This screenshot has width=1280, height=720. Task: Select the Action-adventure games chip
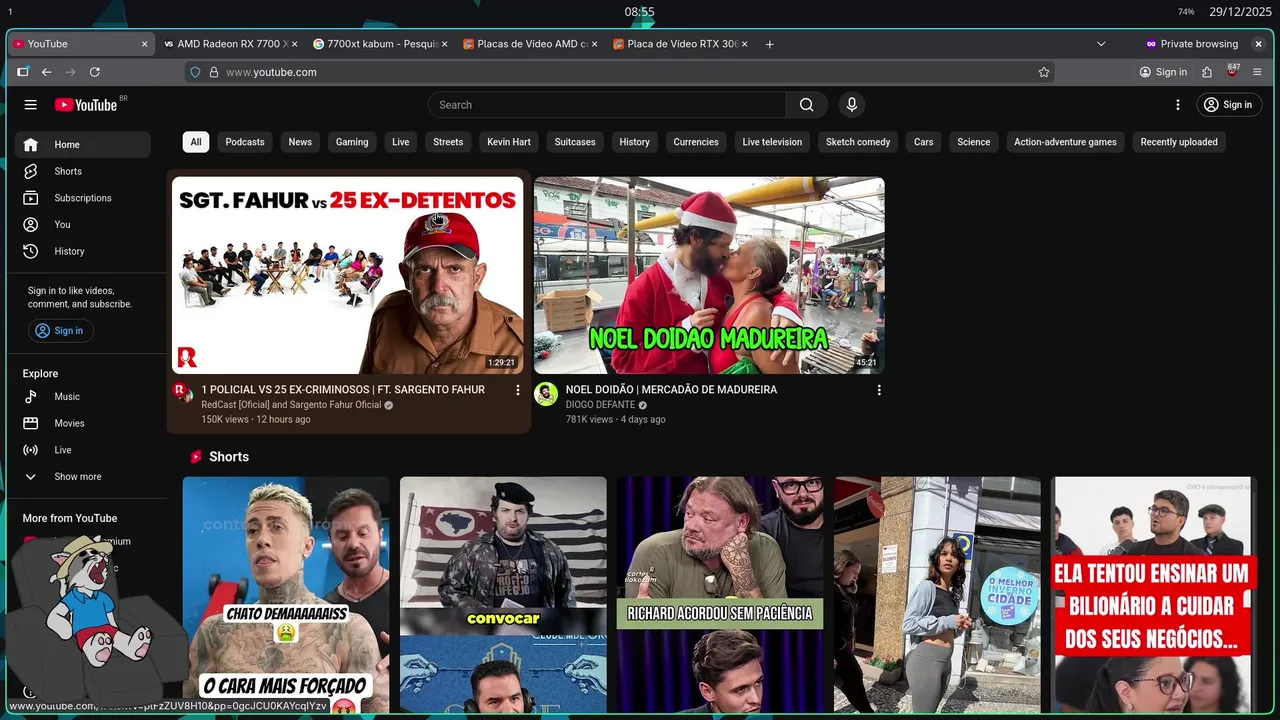coord(1065,142)
